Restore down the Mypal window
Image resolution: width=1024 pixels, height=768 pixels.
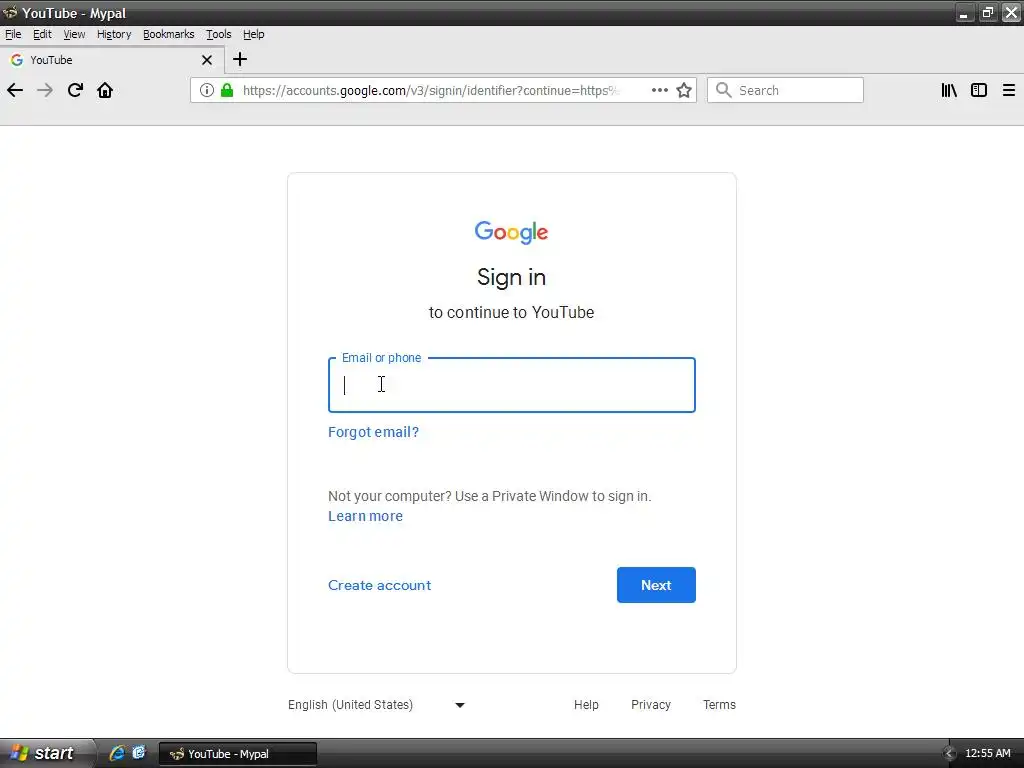click(987, 12)
